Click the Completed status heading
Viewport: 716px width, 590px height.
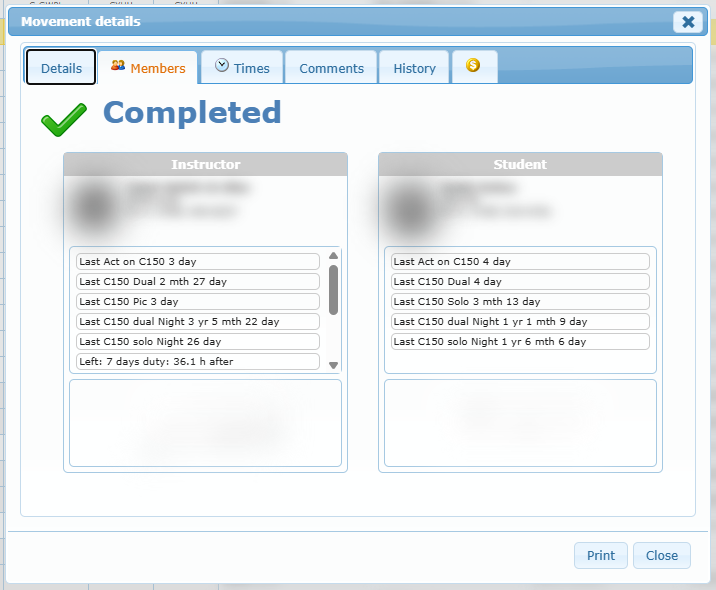192,112
